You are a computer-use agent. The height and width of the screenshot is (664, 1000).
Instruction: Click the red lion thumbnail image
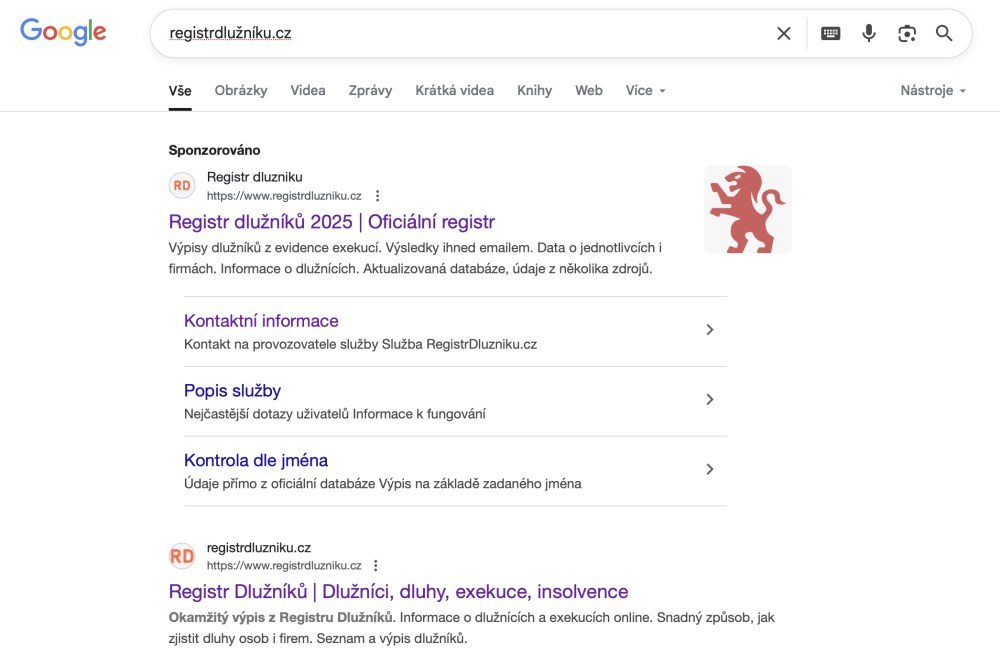pyautogui.click(x=748, y=209)
